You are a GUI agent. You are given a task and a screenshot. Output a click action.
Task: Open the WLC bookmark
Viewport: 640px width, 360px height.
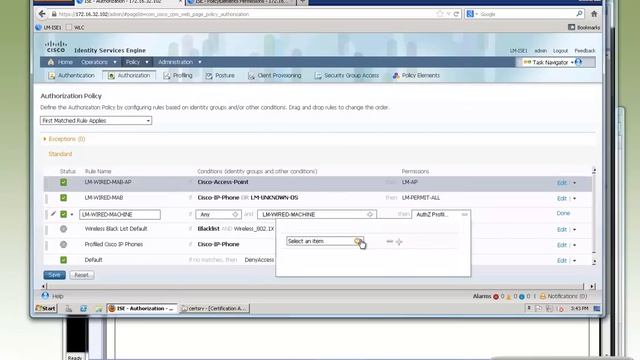[76, 27]
